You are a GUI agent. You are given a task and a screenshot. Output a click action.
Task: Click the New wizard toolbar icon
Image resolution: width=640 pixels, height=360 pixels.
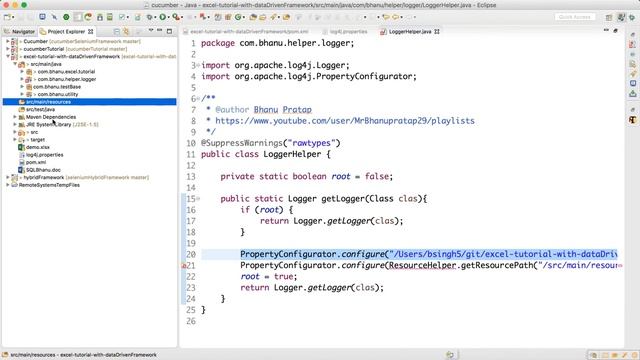[x=7, y=17]
